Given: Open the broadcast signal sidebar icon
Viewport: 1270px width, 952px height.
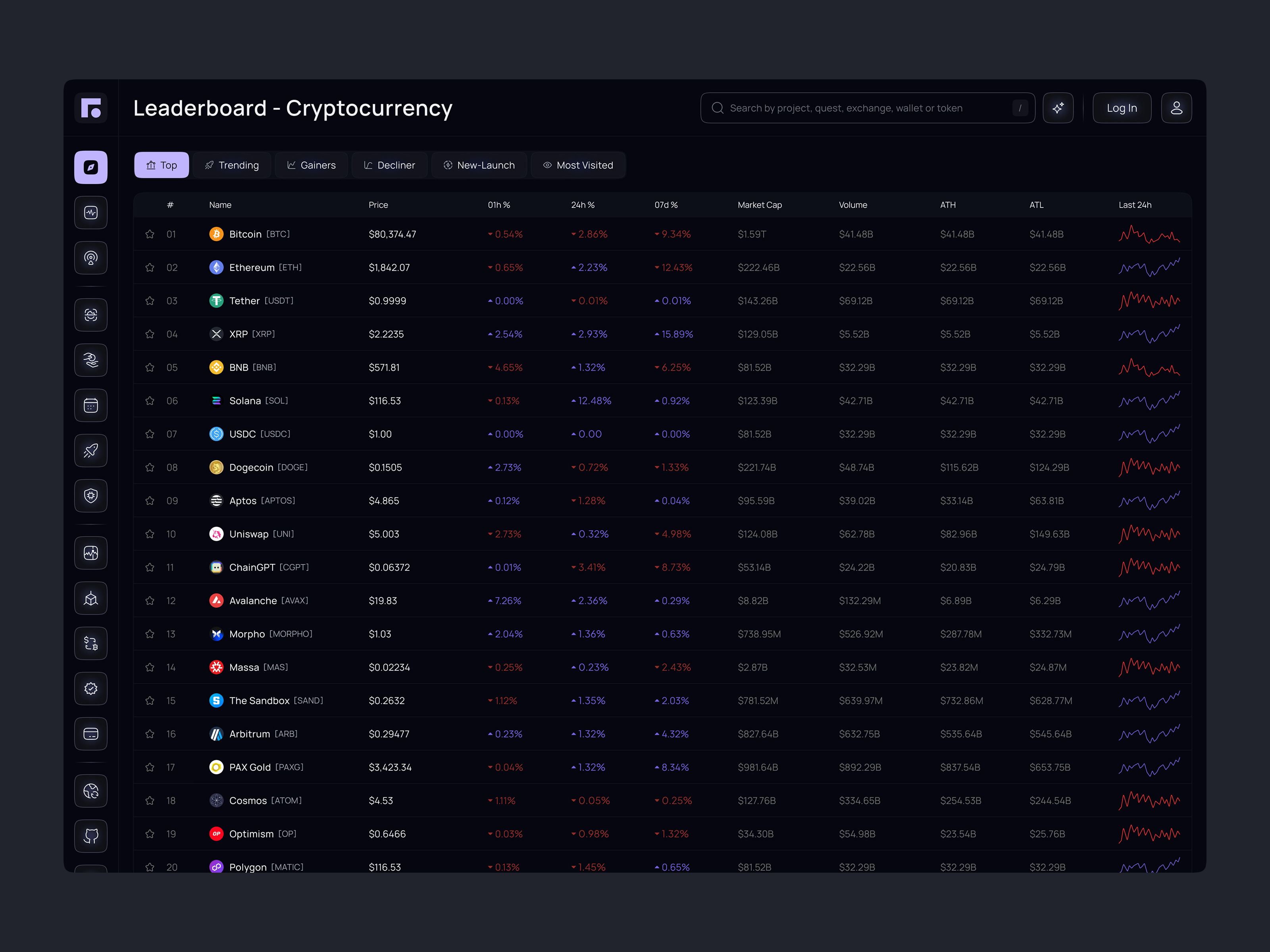Looking at the screenshot, I should [91, 258].
